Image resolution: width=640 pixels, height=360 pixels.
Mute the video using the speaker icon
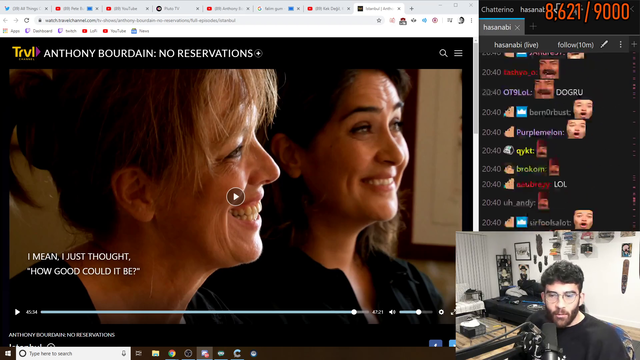392,312
